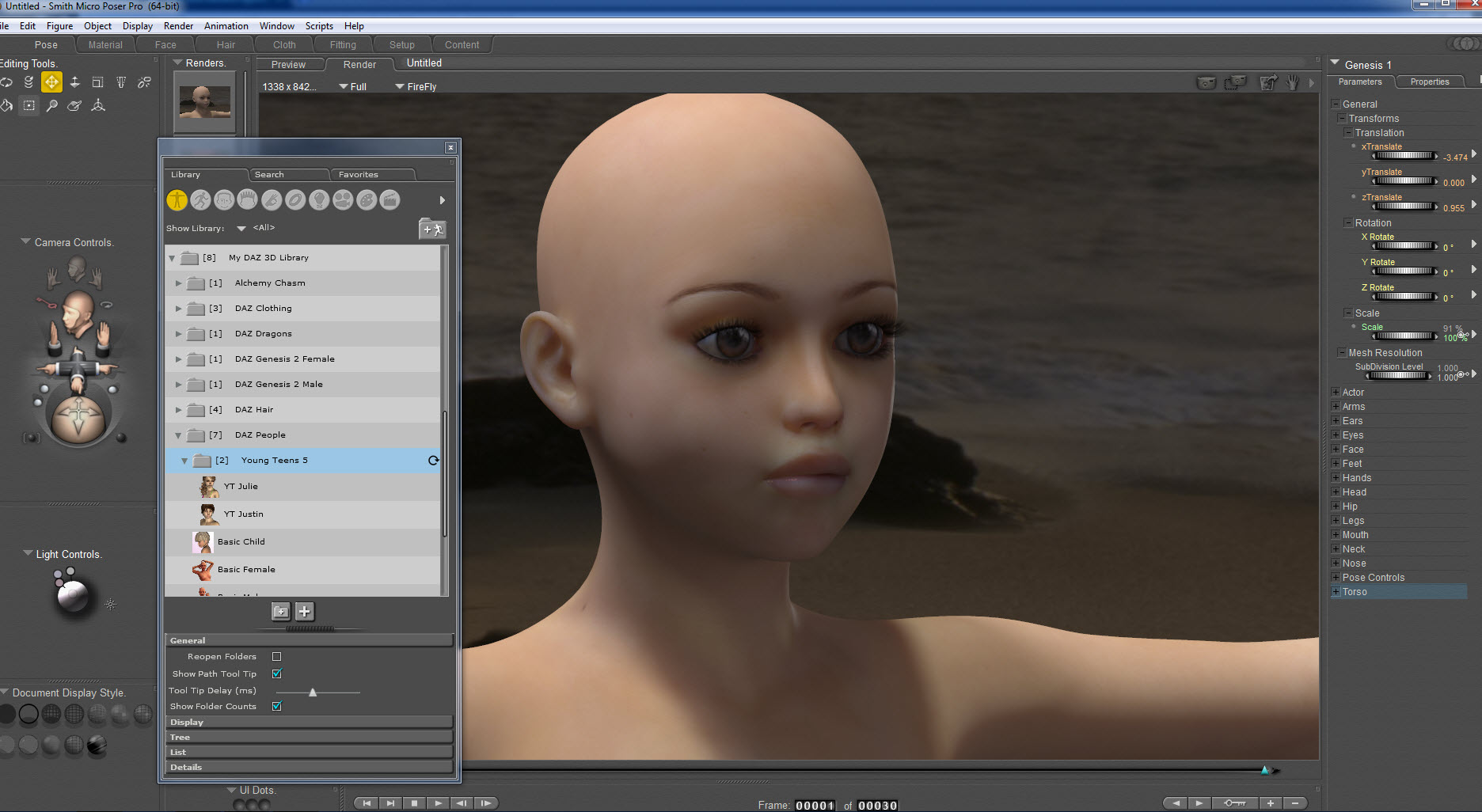The image size is (1482, 812).
Task: Select the Magnifier tool in Editing Tools
Action: tap(52, 106)
